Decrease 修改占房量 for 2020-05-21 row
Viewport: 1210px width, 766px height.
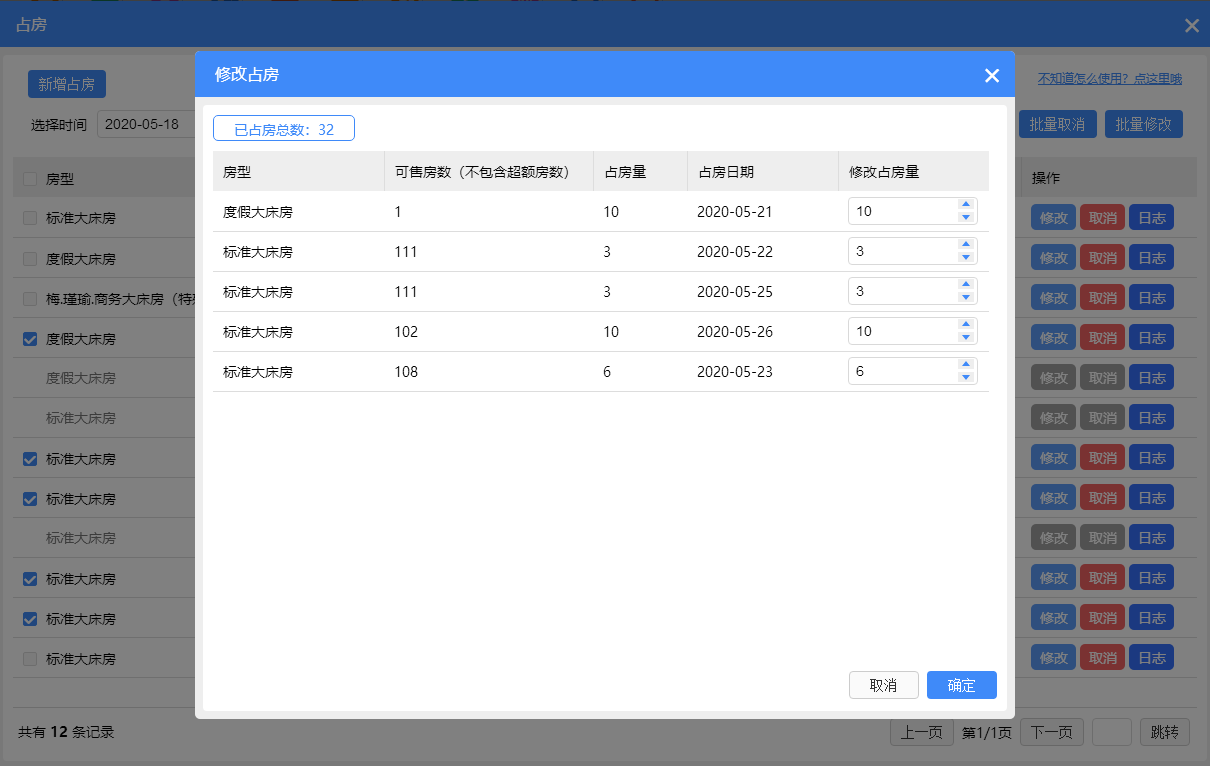pyautogui.click(x=965, y=217)
